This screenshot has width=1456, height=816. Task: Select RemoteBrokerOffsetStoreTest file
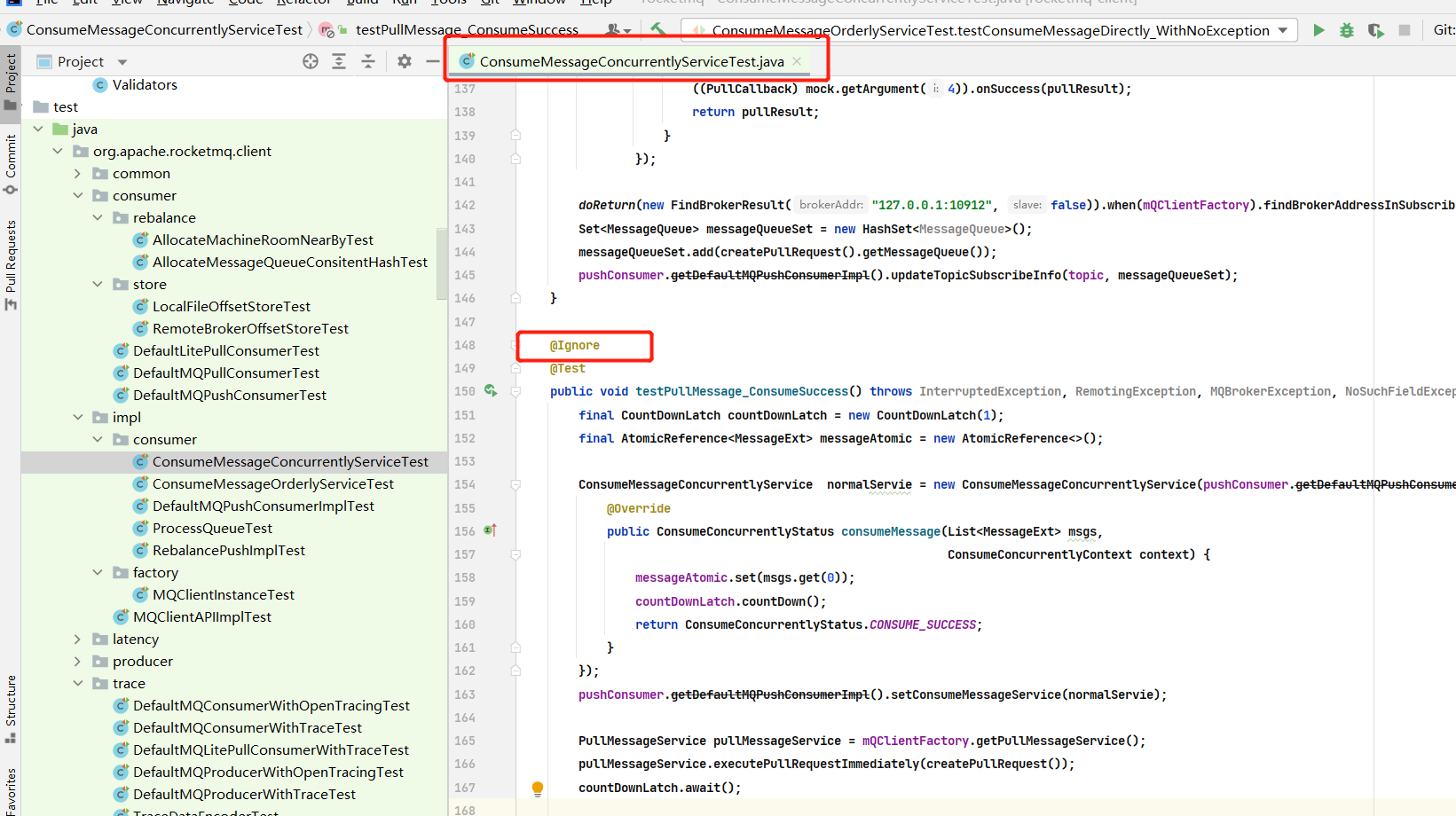(250, 328)
